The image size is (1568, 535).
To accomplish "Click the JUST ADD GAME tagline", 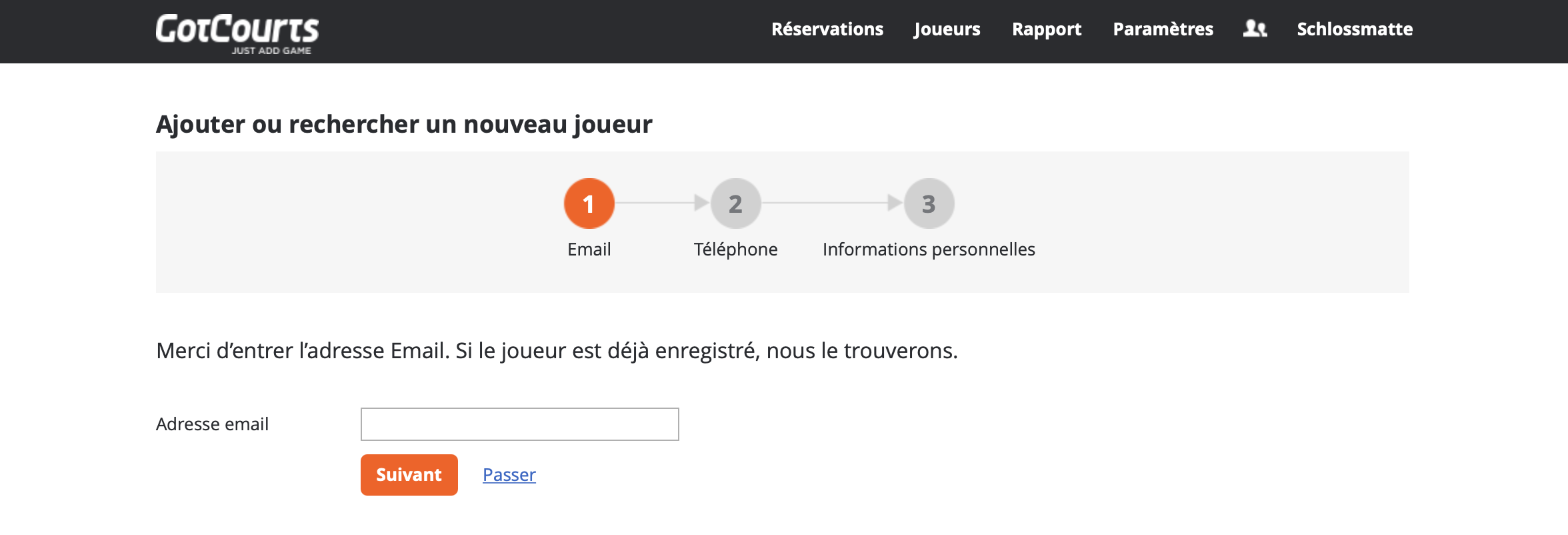I will point(271,51).
